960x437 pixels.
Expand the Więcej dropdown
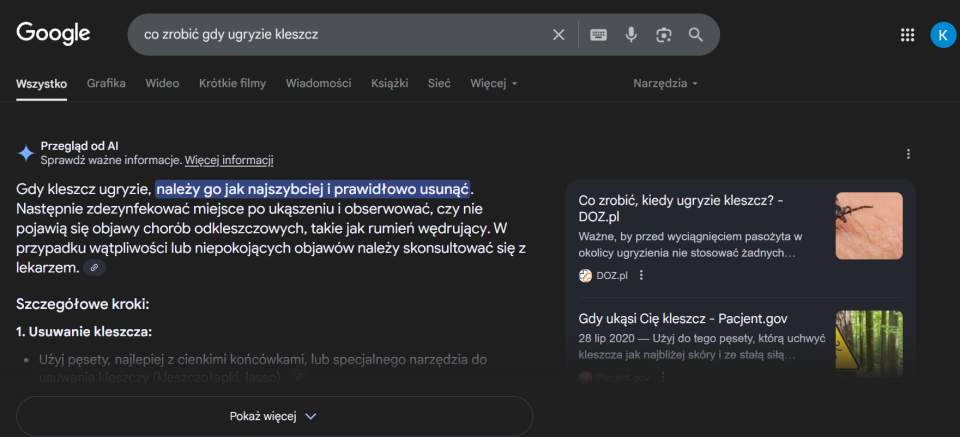(493, 83)
